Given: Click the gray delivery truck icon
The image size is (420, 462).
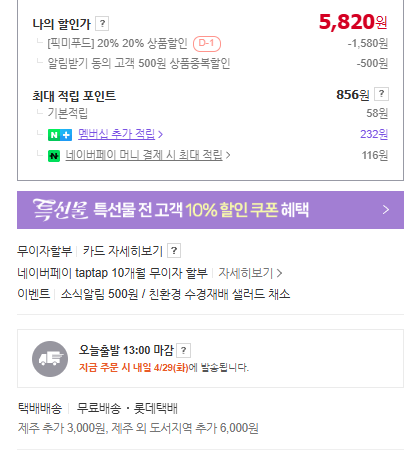Looking at the screenshot, I should [50, 359].
